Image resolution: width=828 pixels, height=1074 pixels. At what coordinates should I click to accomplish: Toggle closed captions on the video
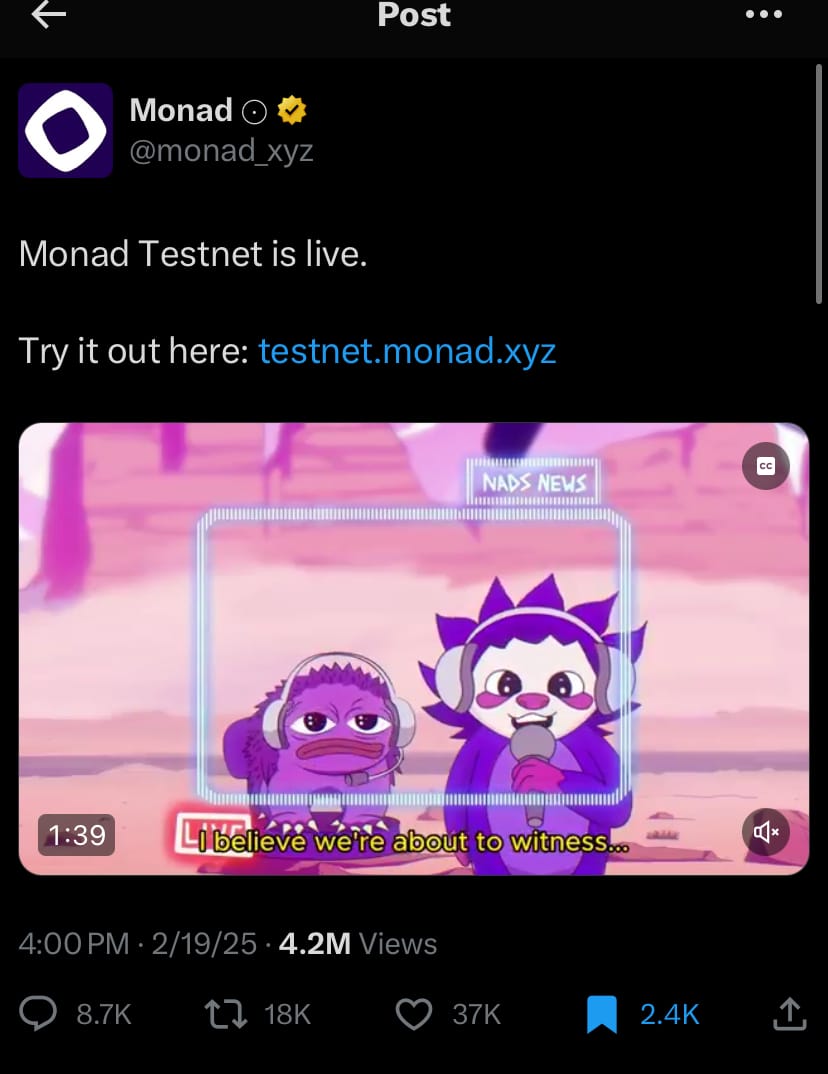[766, 466]
